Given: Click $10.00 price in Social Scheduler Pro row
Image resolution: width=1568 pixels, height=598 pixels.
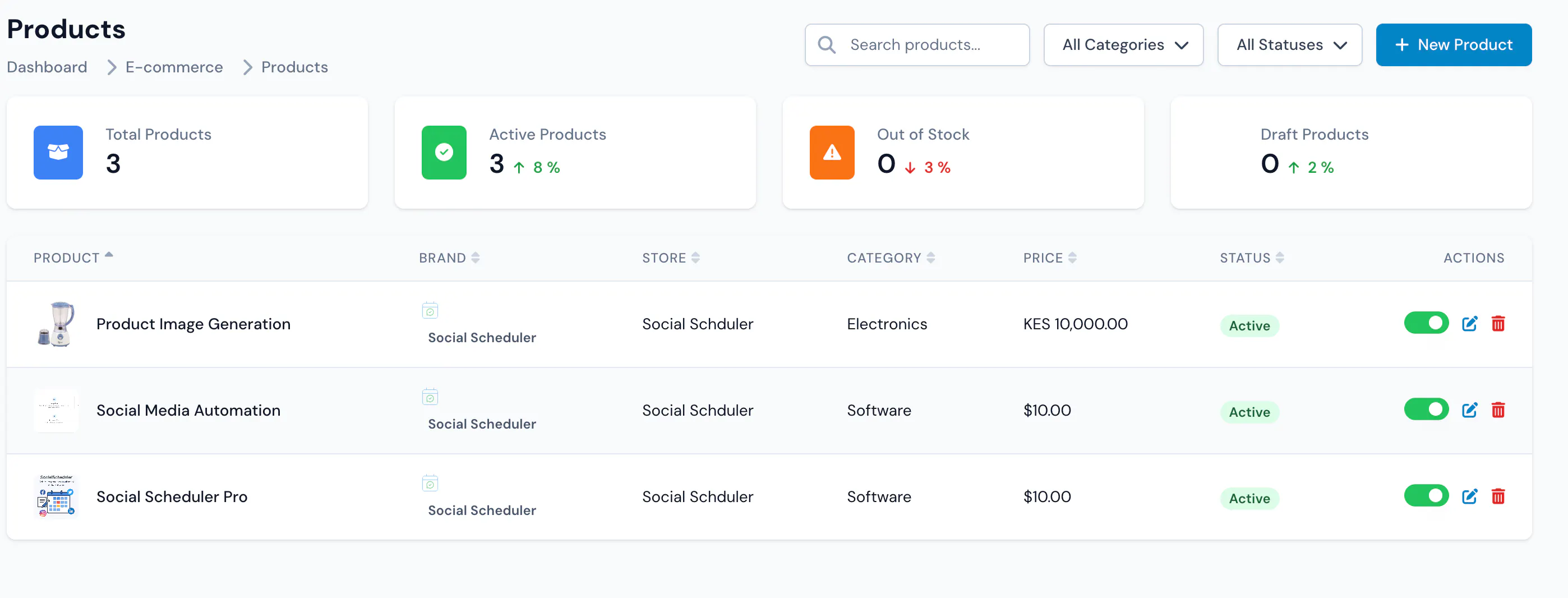Looking at the screenshot, I should tap(1047, 497).
